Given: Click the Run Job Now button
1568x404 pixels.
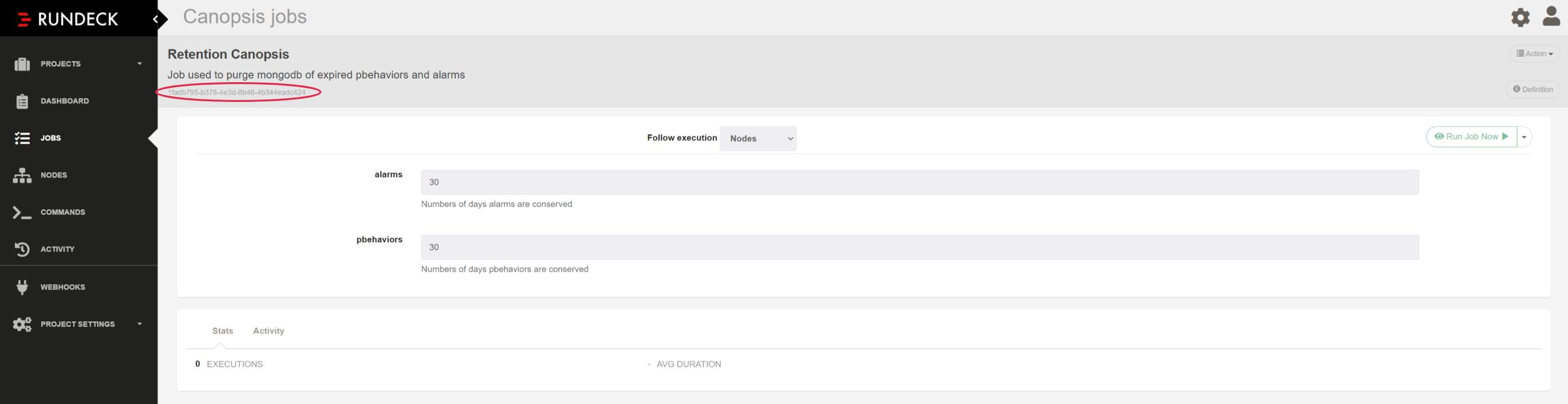Looking at the screenshot, I should point(1472,137).
